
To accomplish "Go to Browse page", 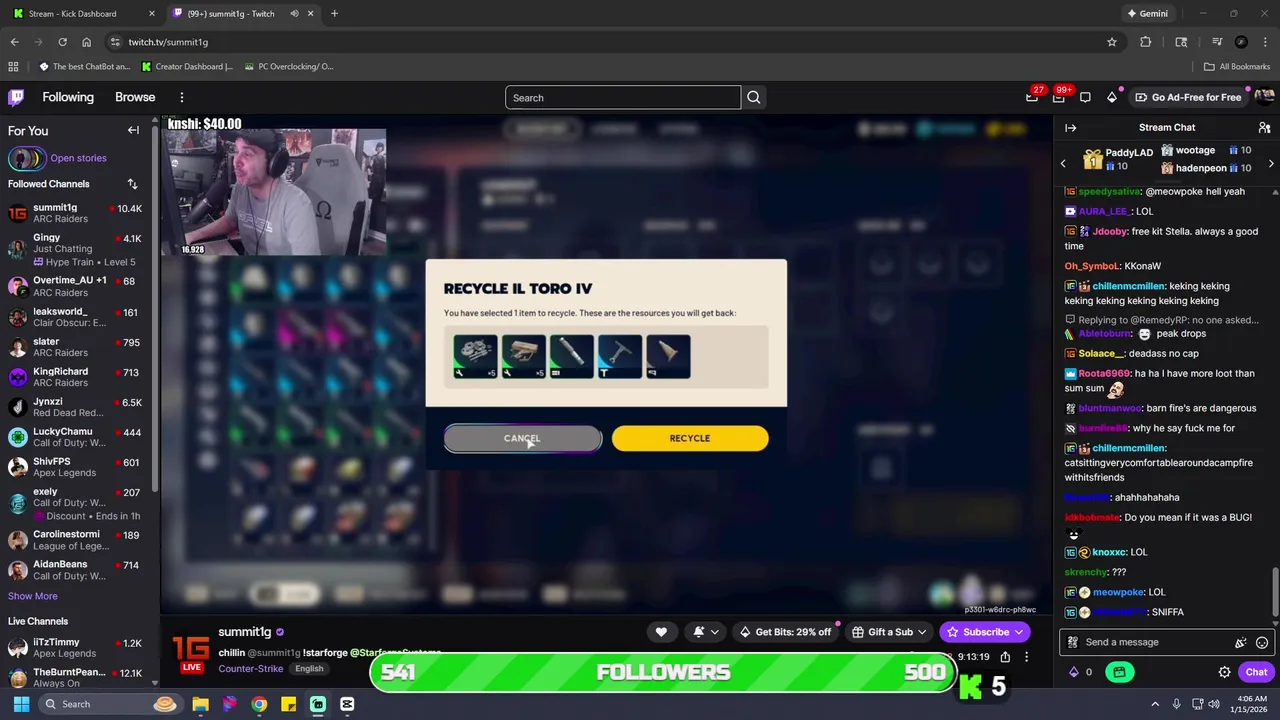I will (135, 97).
